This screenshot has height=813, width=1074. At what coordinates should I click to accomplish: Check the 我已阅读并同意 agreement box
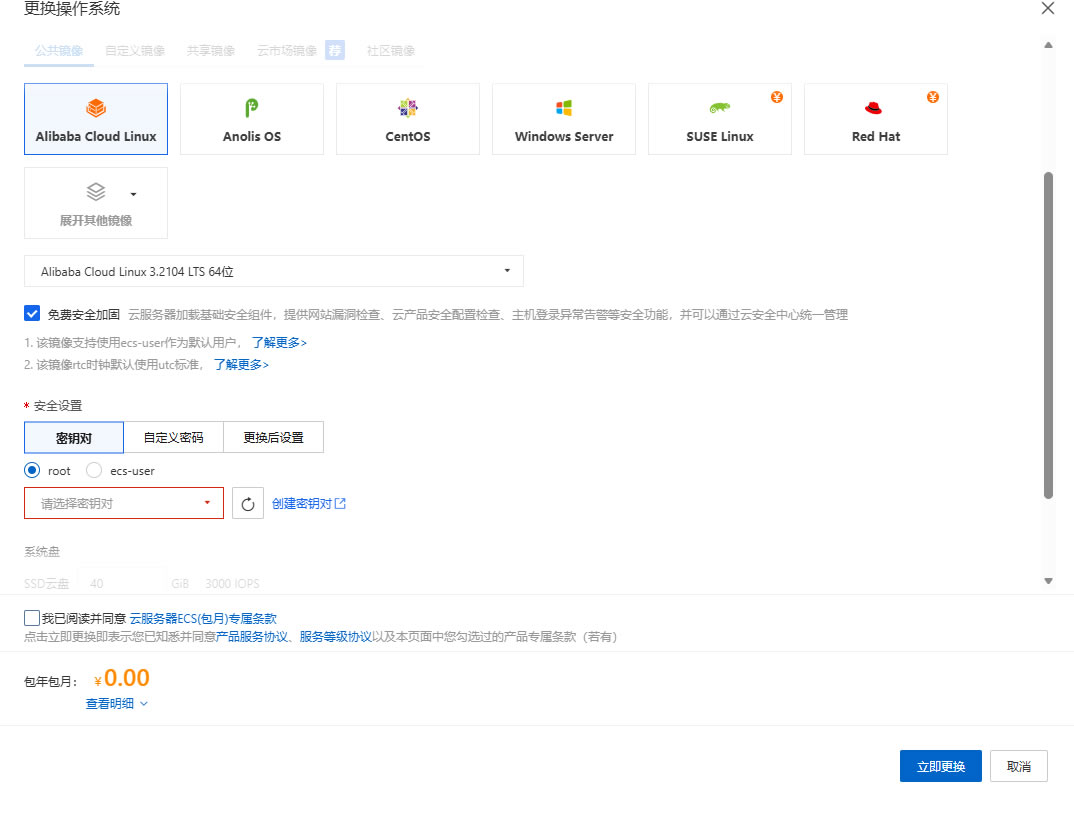[x=32, y=618]
